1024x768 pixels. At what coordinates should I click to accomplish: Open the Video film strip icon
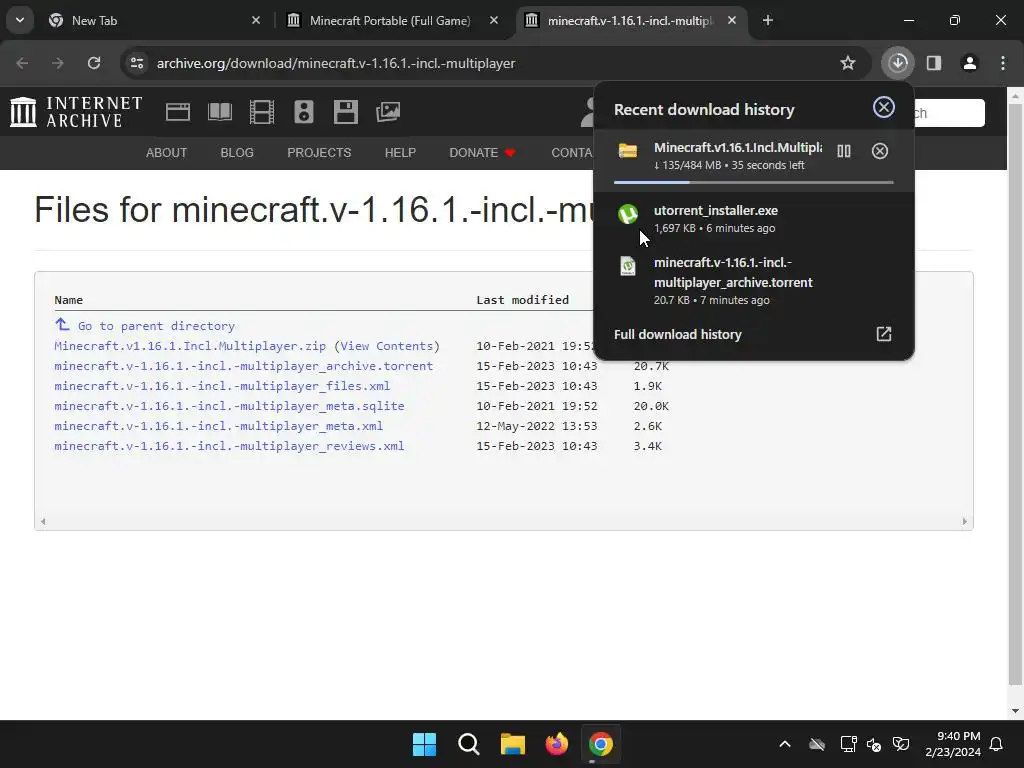click(262, 112)
